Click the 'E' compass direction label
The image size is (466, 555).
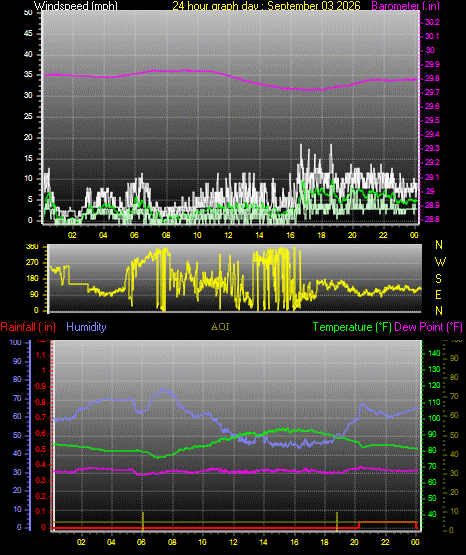(438, 294)
